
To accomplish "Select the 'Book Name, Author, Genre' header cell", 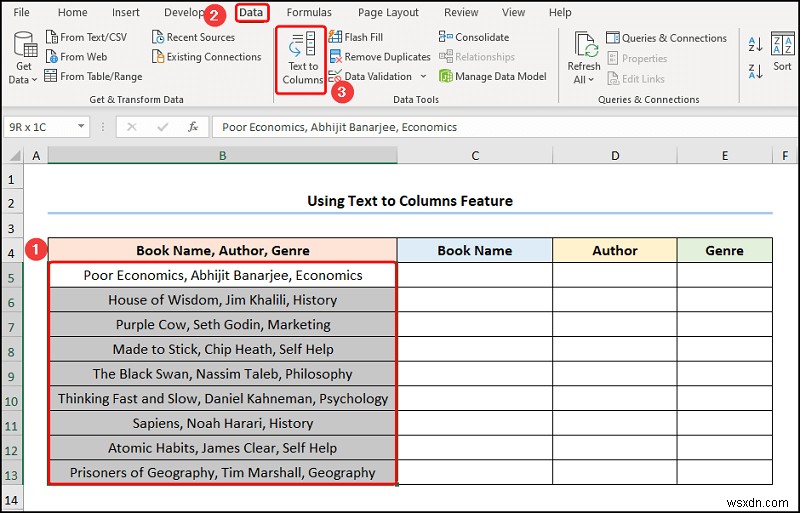I will tap(222, 251).
